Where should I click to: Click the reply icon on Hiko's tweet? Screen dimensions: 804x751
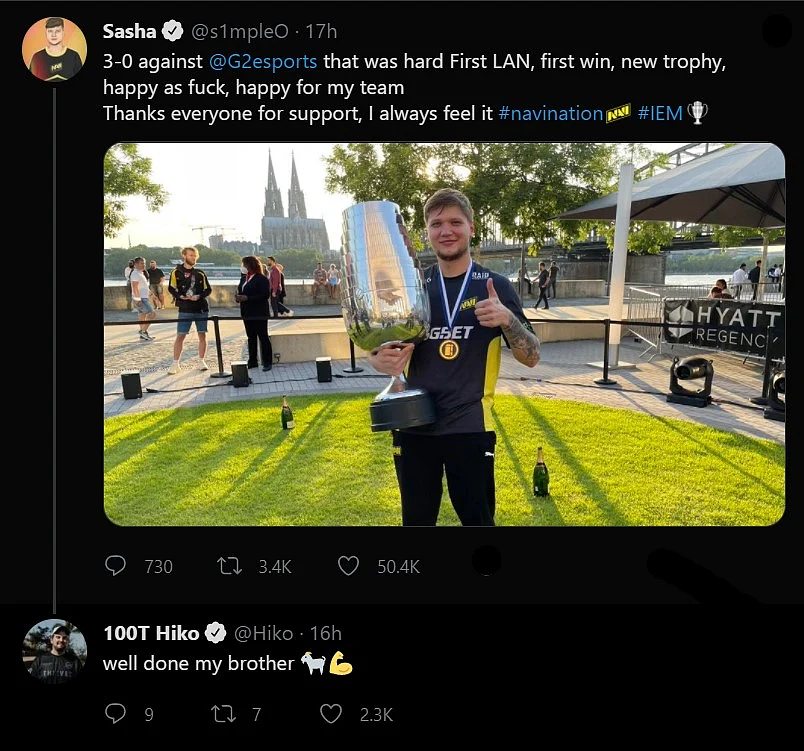[115, 714]
